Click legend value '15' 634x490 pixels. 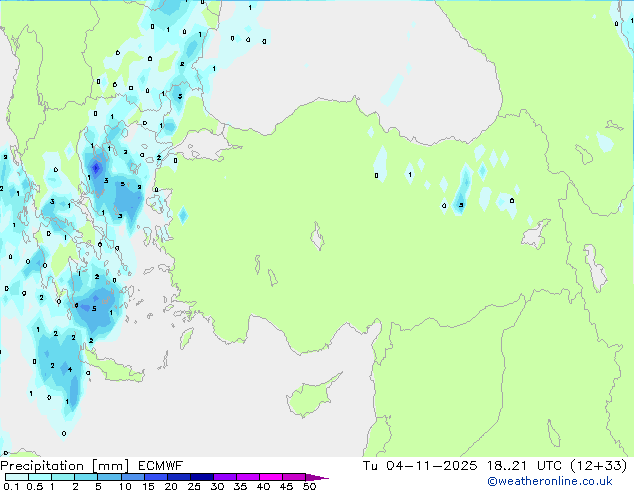(x=148, y=486)
